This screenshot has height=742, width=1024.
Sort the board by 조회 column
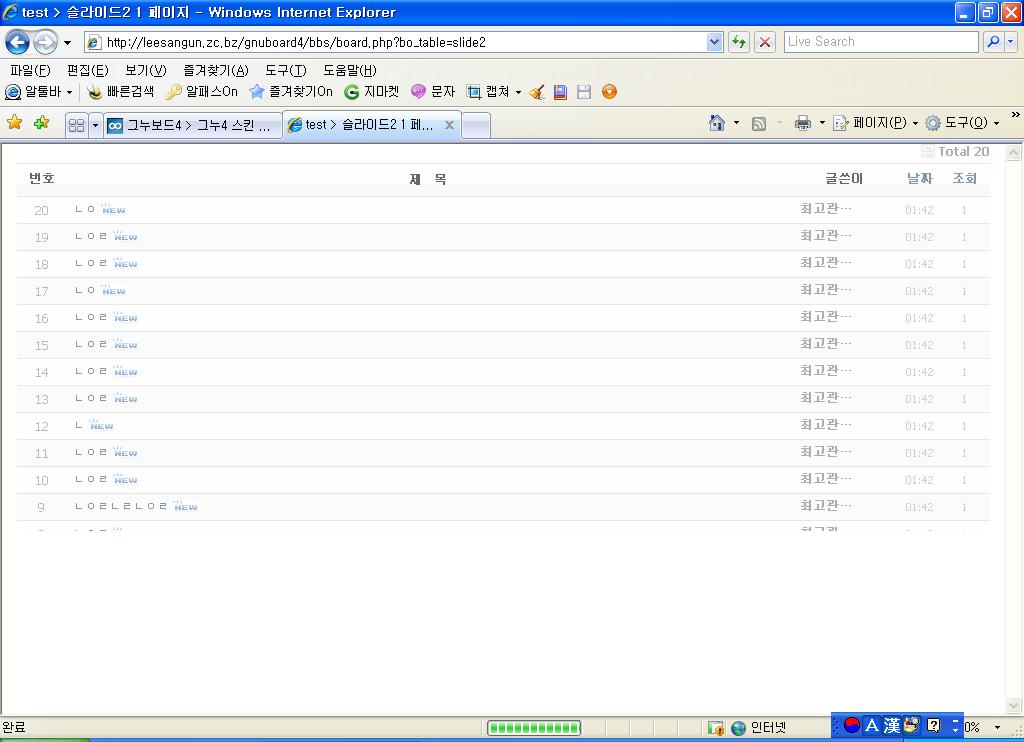click(964, 178)
